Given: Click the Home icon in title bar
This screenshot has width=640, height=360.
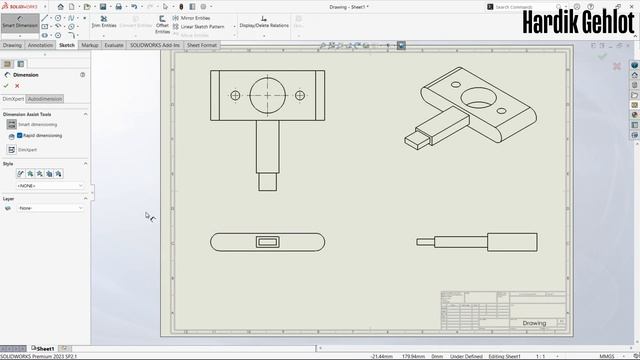Looking at the screenshot, I should coord(60,7).
